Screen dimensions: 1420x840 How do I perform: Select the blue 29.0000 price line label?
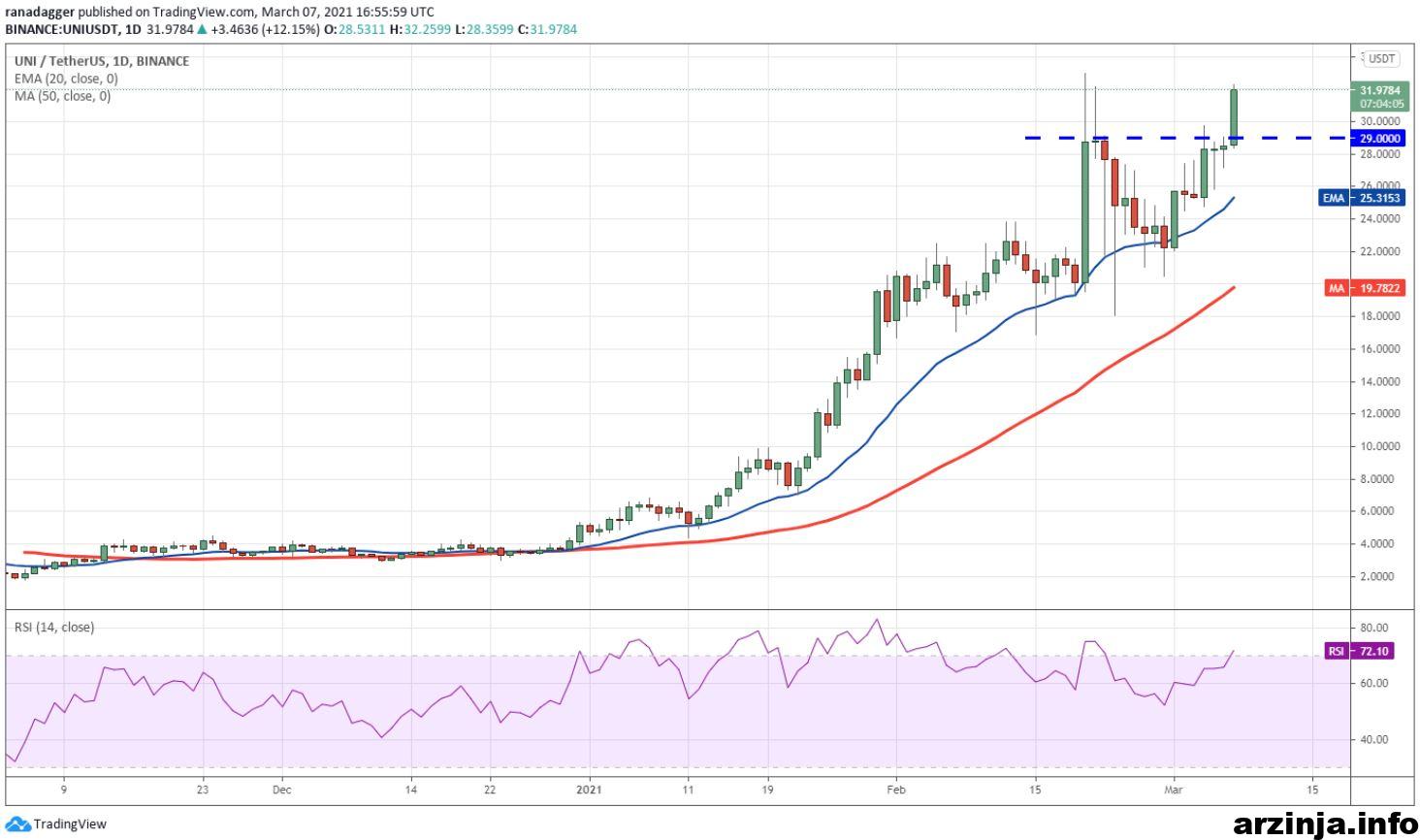pos(1378,139)
